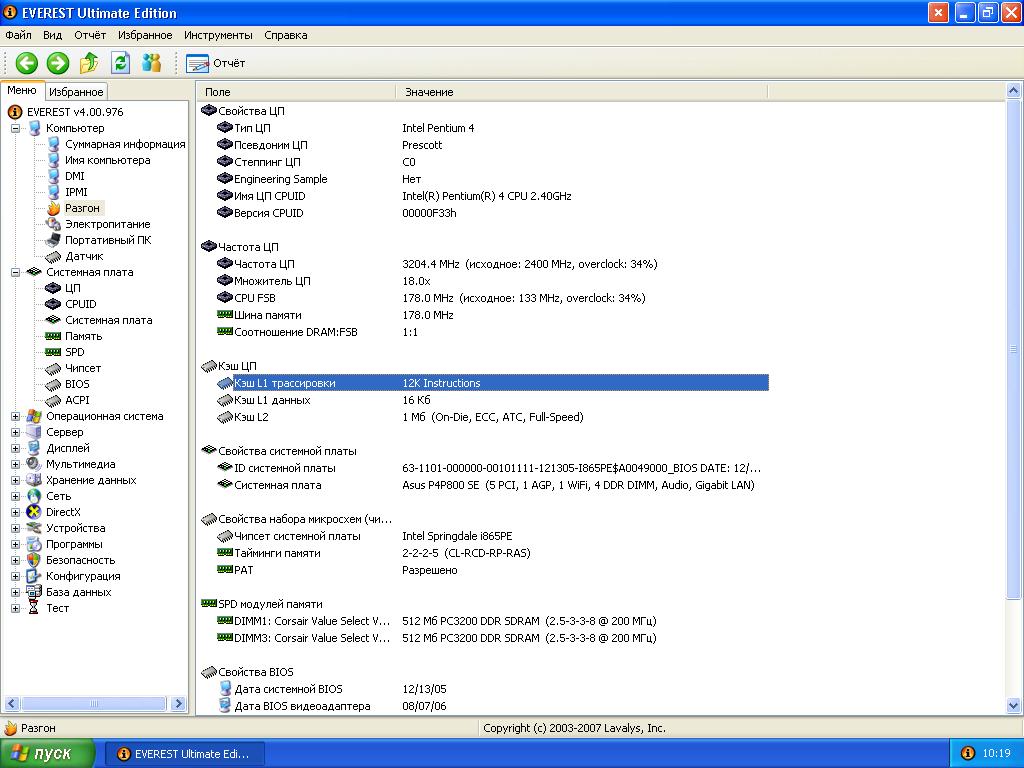This screenshot has height=768, width=1024.
Task: Open the Отчёт report toolbar button
Action: (215, 63)
